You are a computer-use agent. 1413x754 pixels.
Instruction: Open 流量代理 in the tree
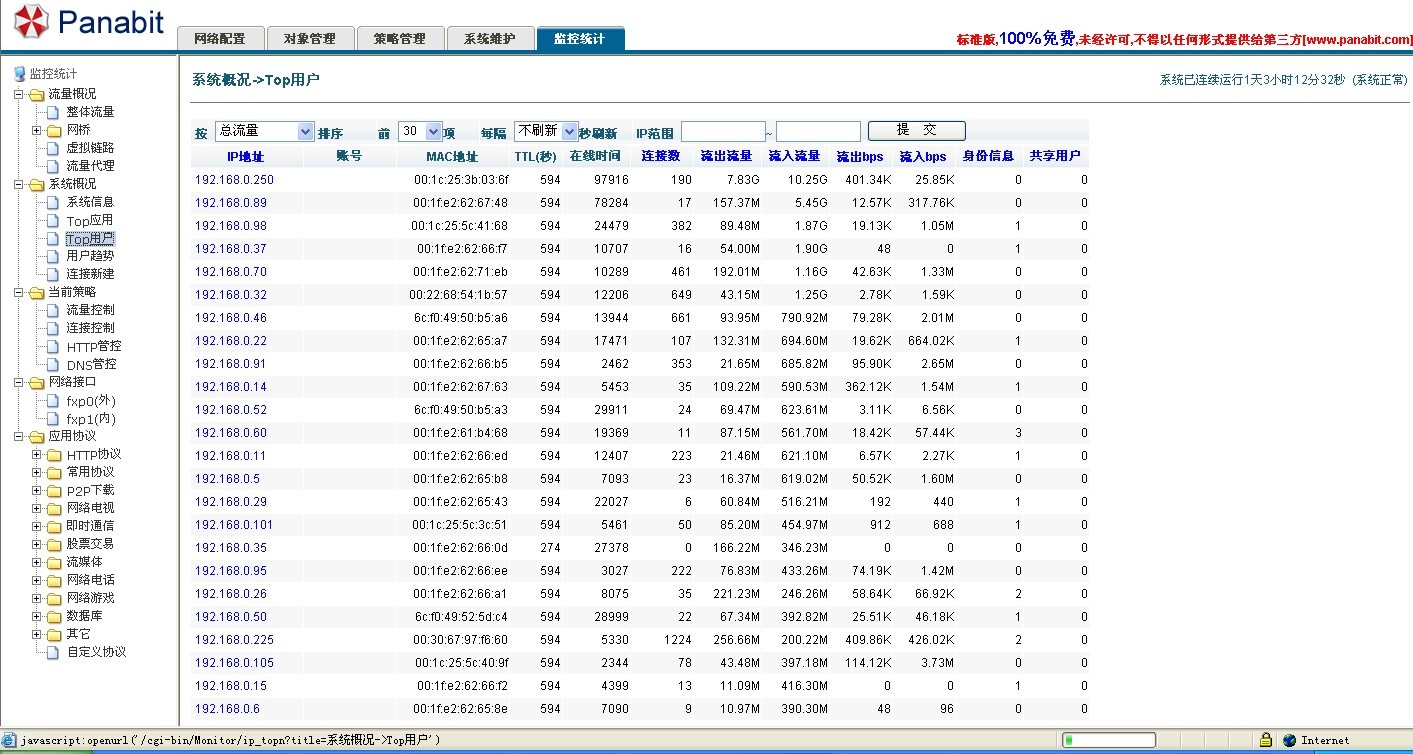(90, 166)
